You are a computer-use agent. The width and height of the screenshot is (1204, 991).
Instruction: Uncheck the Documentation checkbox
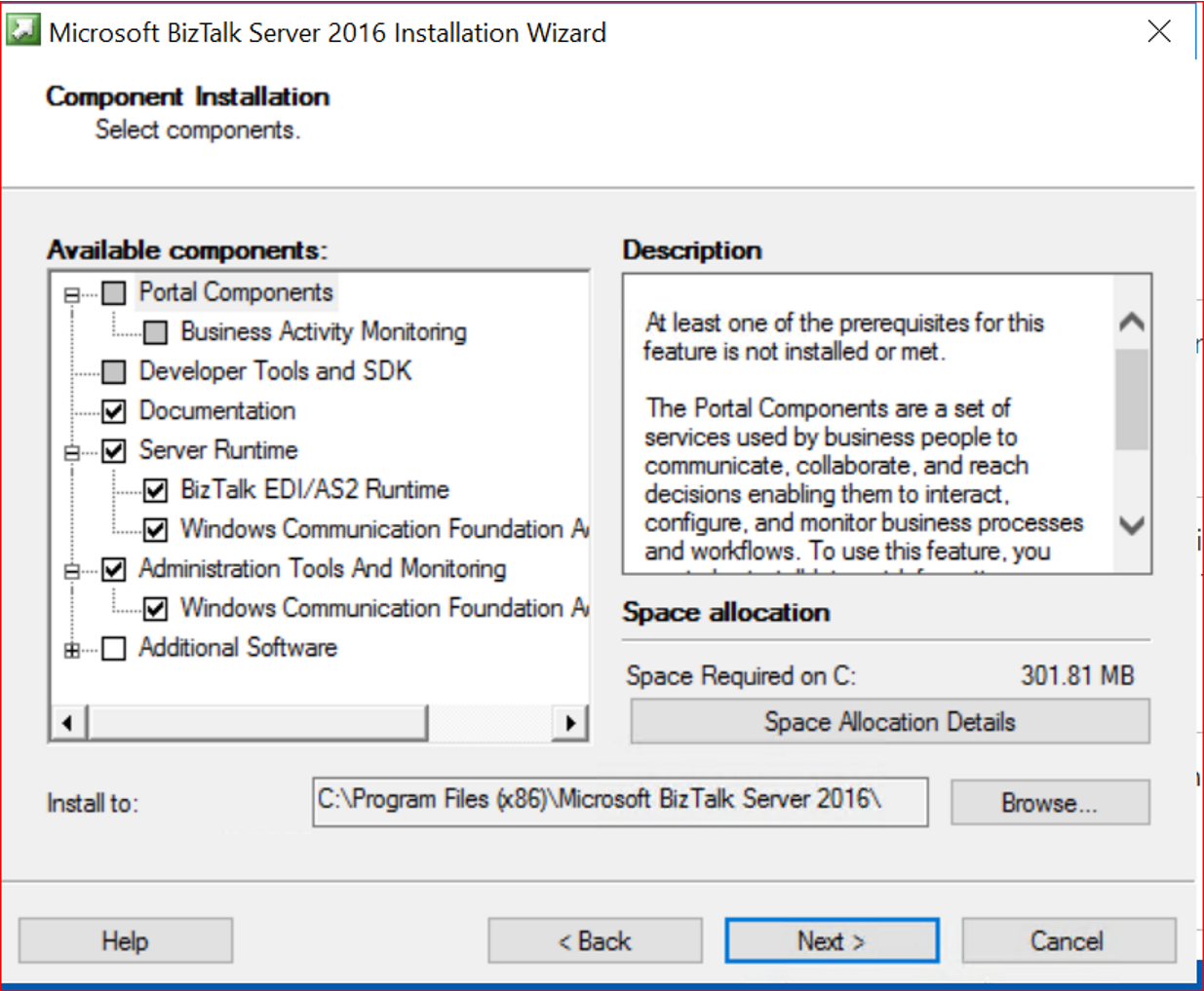click(114, 411)
